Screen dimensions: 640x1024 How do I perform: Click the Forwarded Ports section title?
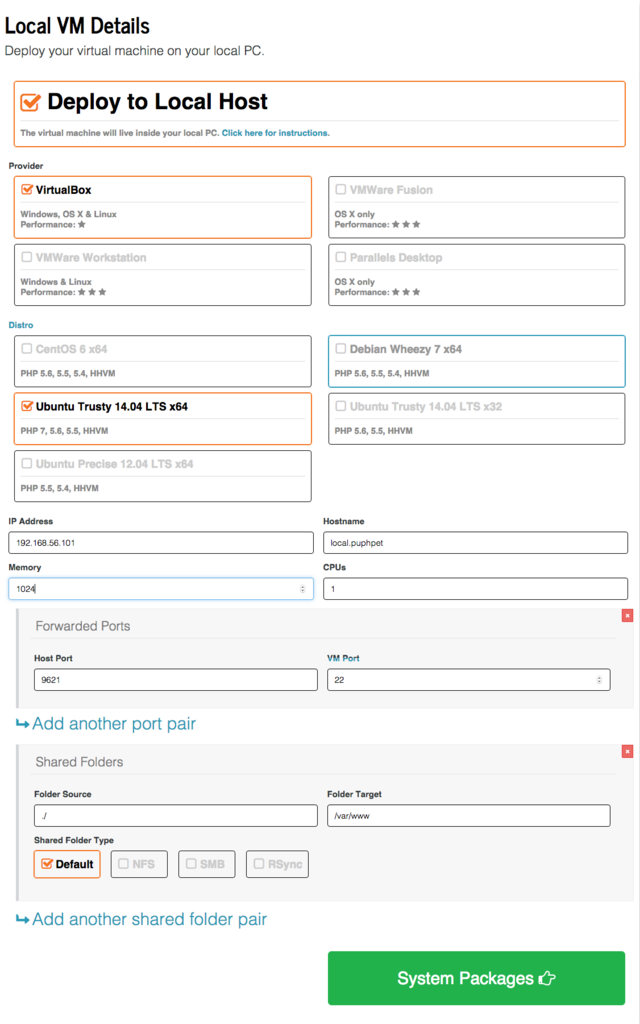(83, 626)
